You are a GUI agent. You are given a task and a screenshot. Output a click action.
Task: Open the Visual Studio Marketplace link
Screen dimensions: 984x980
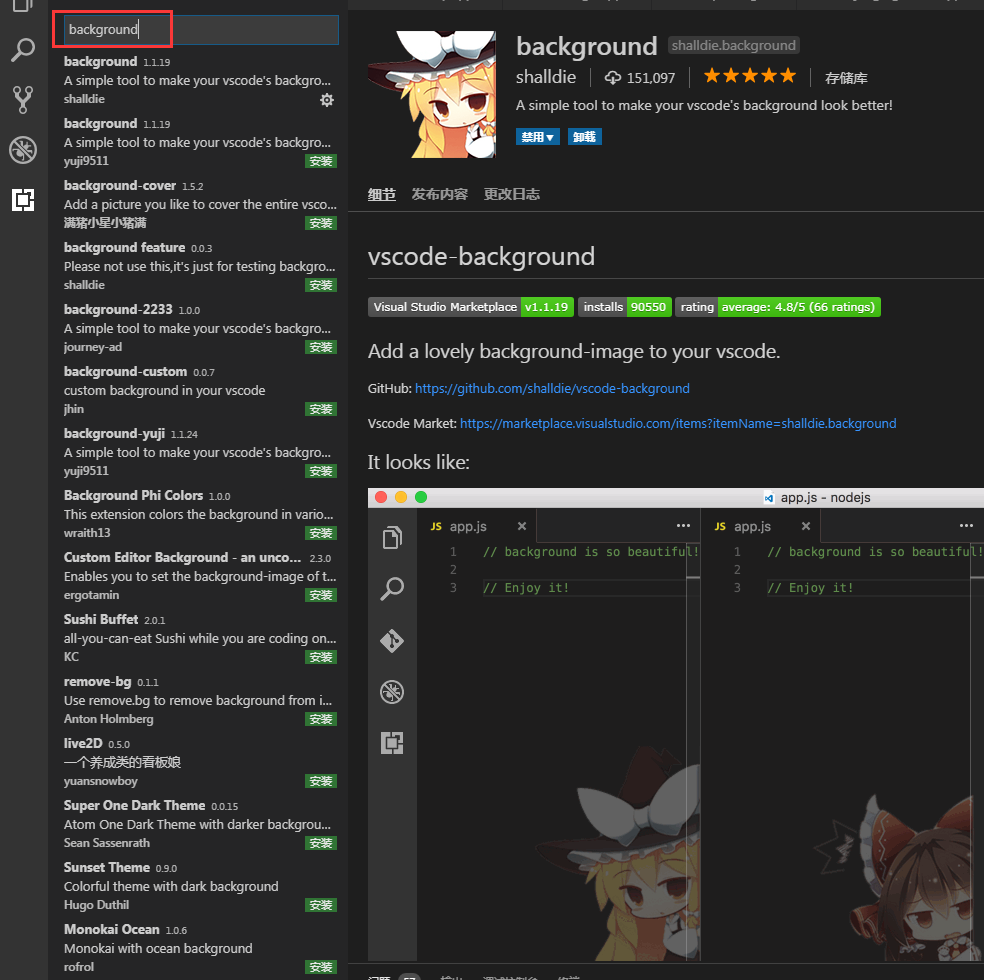point(678,423)
